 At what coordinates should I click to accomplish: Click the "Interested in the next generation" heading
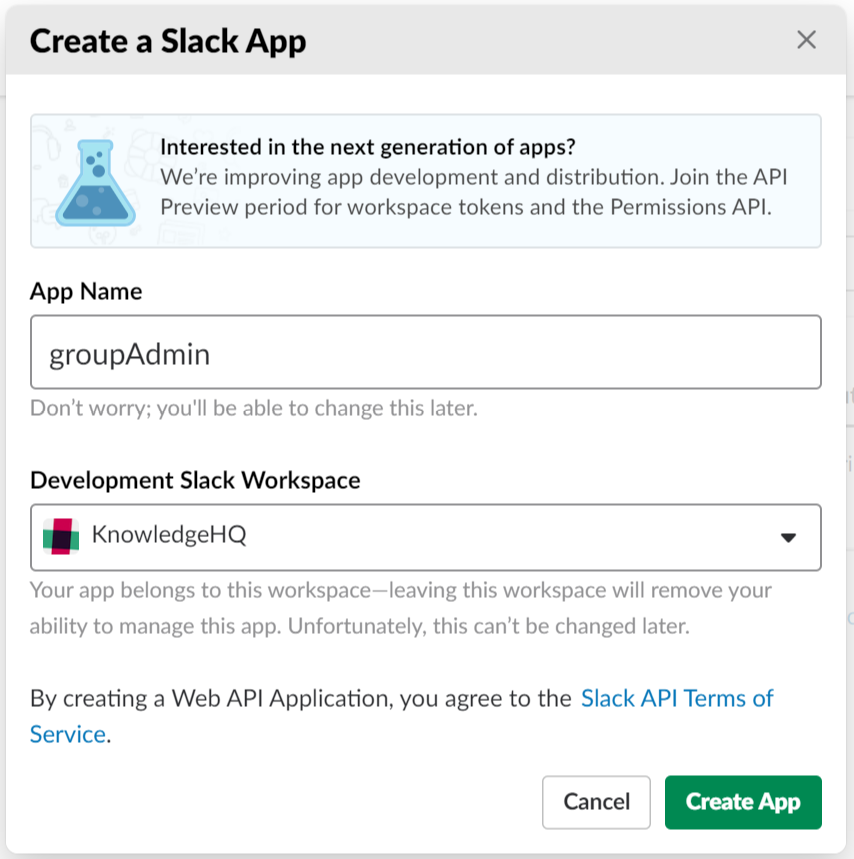tap(368, 146)
